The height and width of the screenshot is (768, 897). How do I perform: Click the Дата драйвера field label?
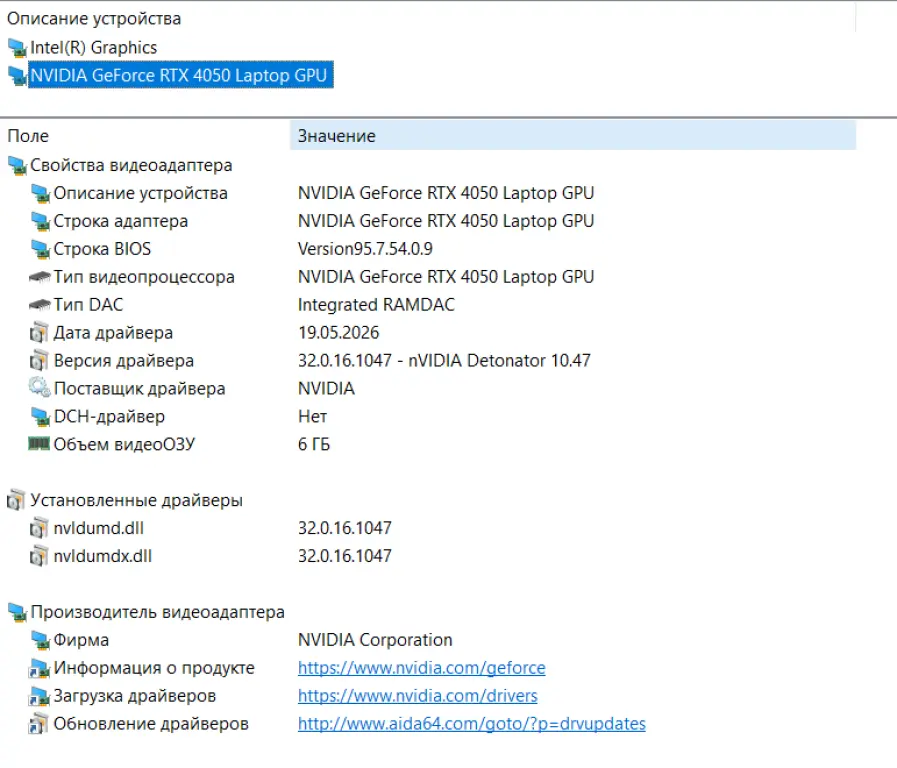coord(113,333)
